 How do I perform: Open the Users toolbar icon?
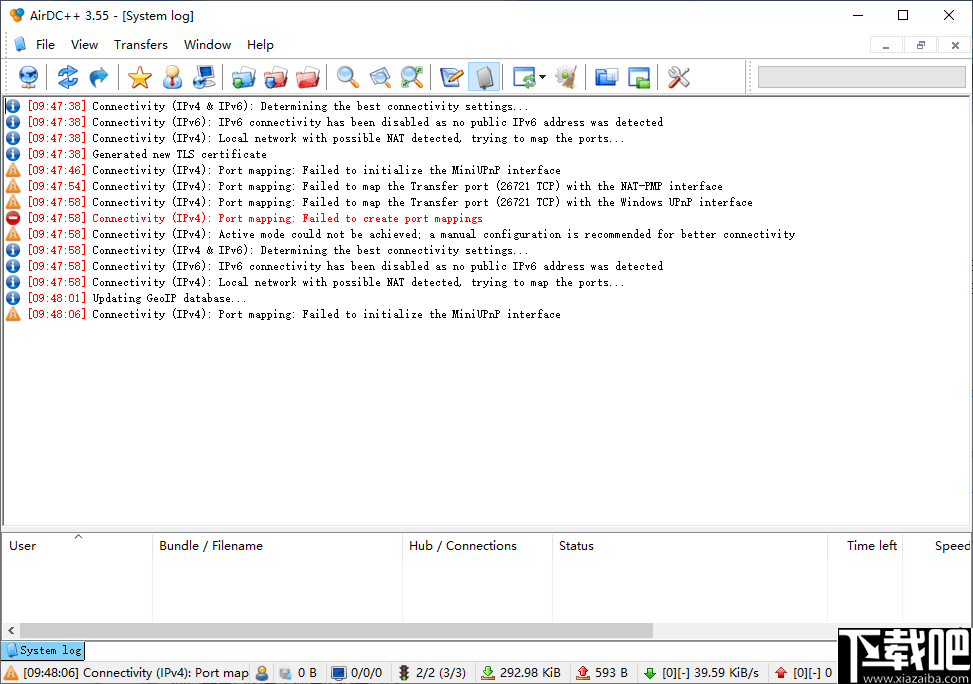[x=173, y=78]
